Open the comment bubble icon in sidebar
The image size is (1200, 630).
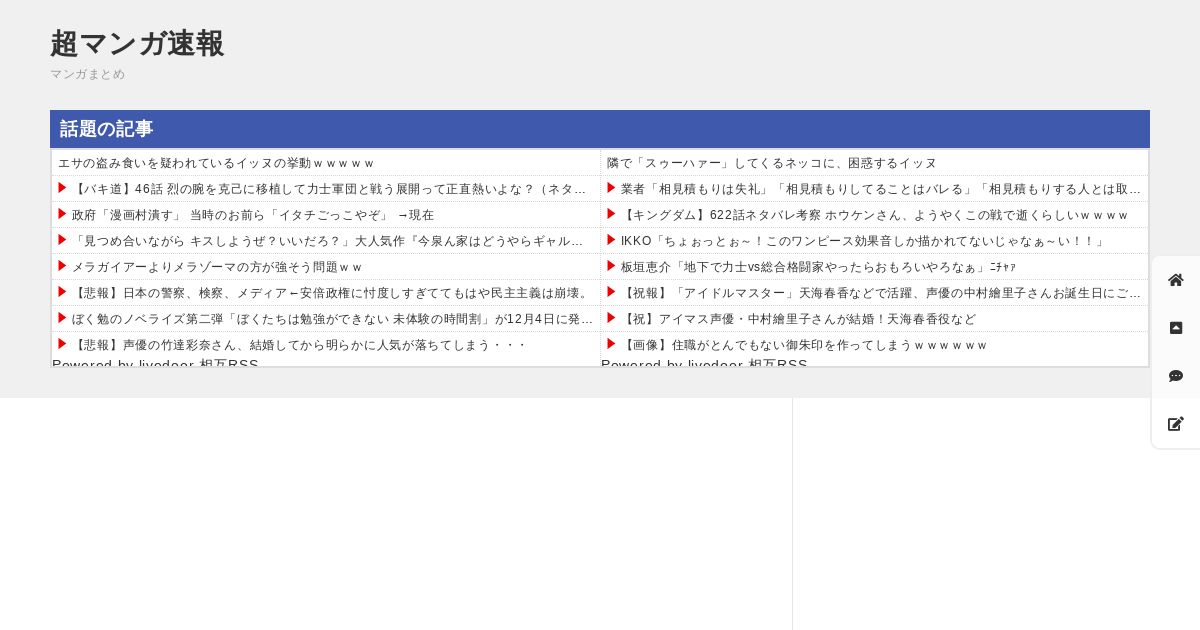coord(1176,376)
